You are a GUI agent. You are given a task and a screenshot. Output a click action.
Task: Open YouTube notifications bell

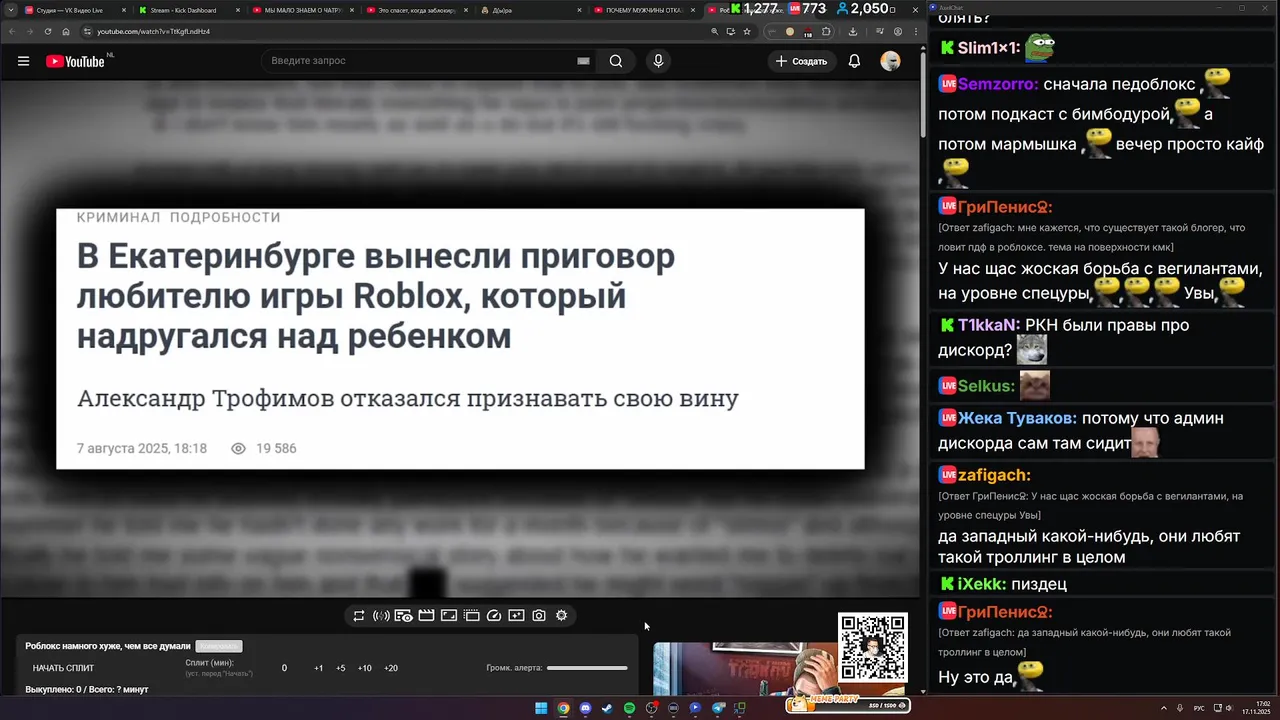[854, 61]
